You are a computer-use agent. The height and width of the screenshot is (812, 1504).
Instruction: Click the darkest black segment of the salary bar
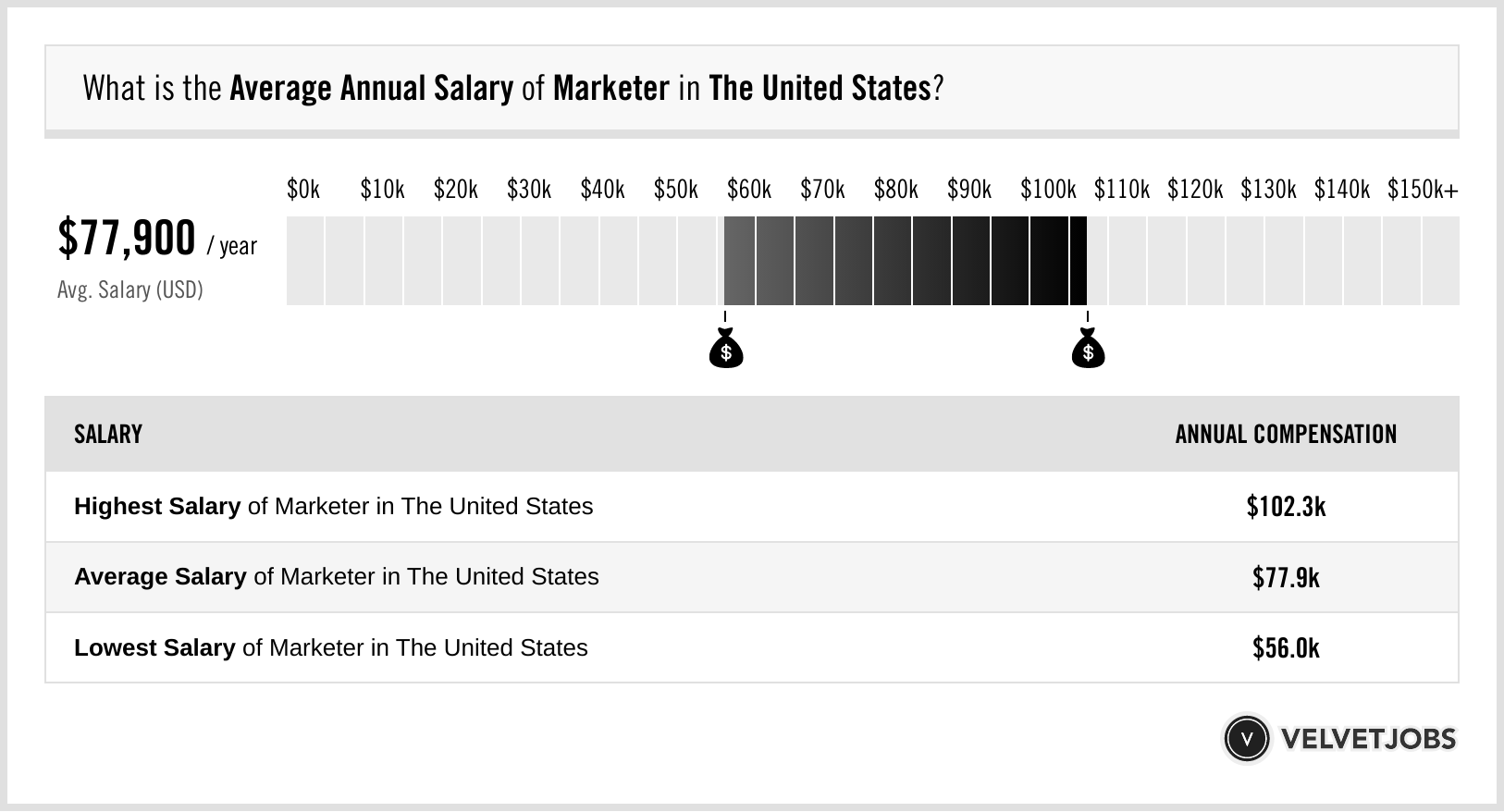click(x=1078, y=261)
